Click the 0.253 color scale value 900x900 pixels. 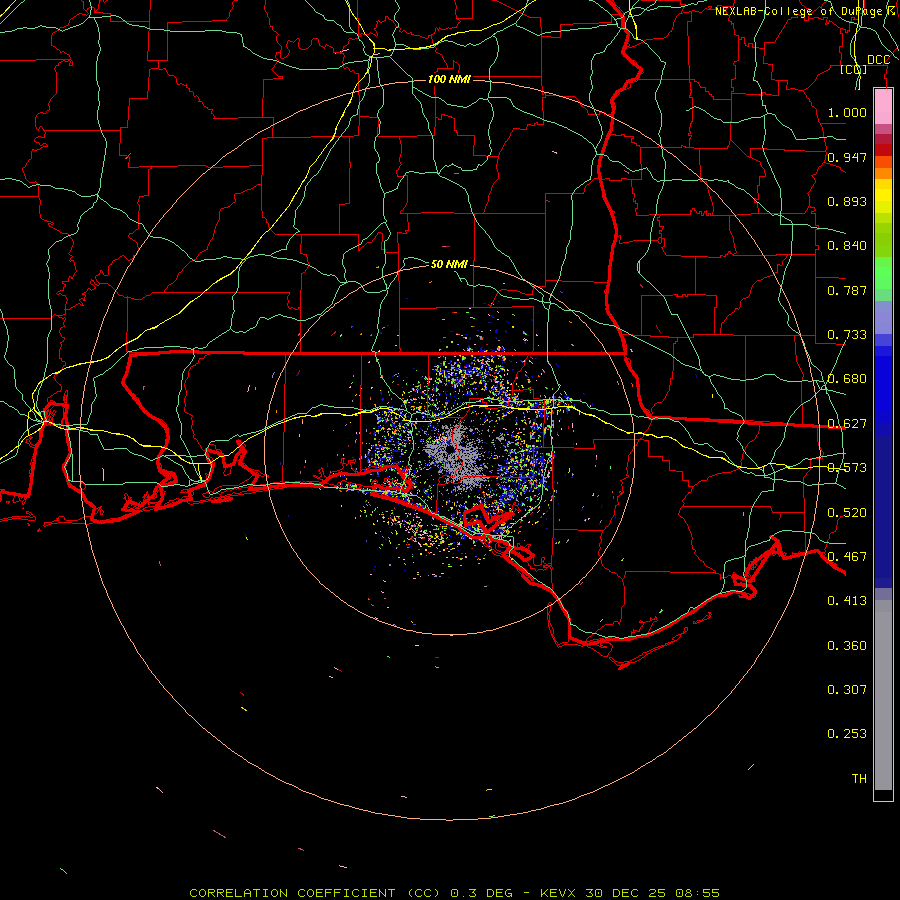coord(847,734)
